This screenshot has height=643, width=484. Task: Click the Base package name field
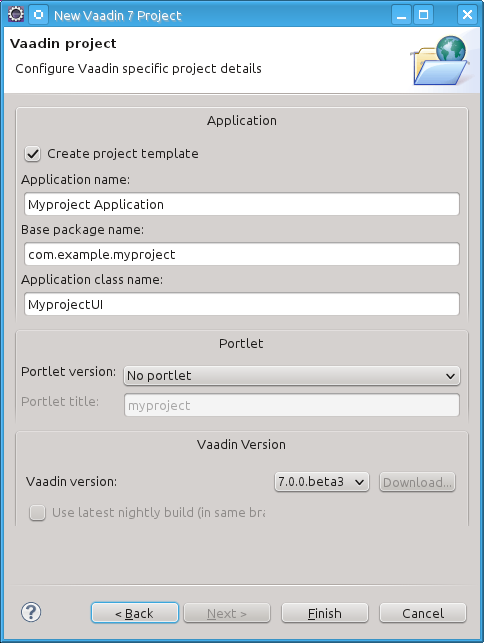click(x=242, y=254)
